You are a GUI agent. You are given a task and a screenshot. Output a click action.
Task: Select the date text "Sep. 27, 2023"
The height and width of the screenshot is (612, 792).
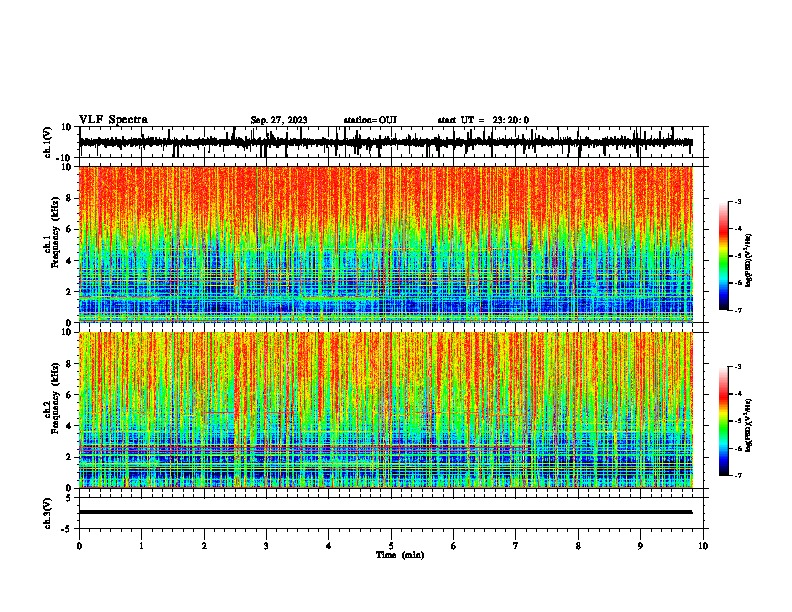pos(279,120)
